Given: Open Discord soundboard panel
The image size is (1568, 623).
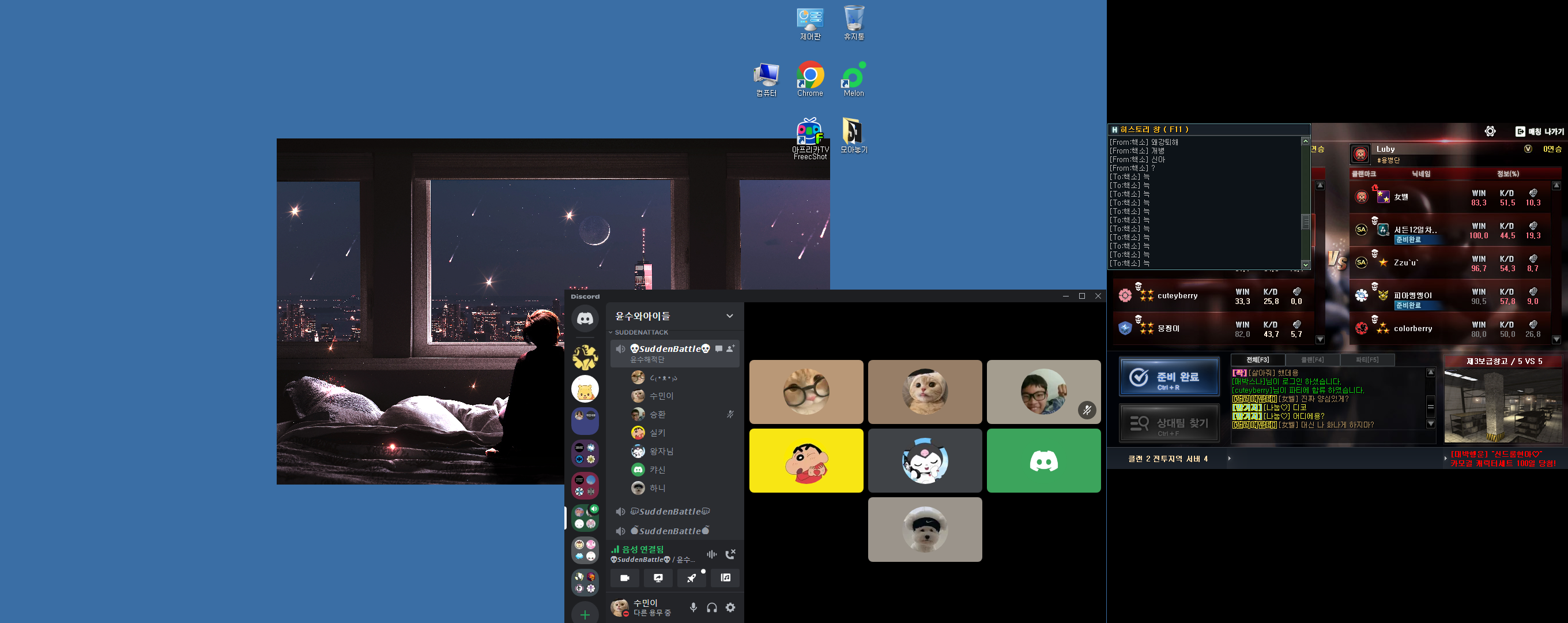Looking at the screenshot, I should (x=726, y=578).
